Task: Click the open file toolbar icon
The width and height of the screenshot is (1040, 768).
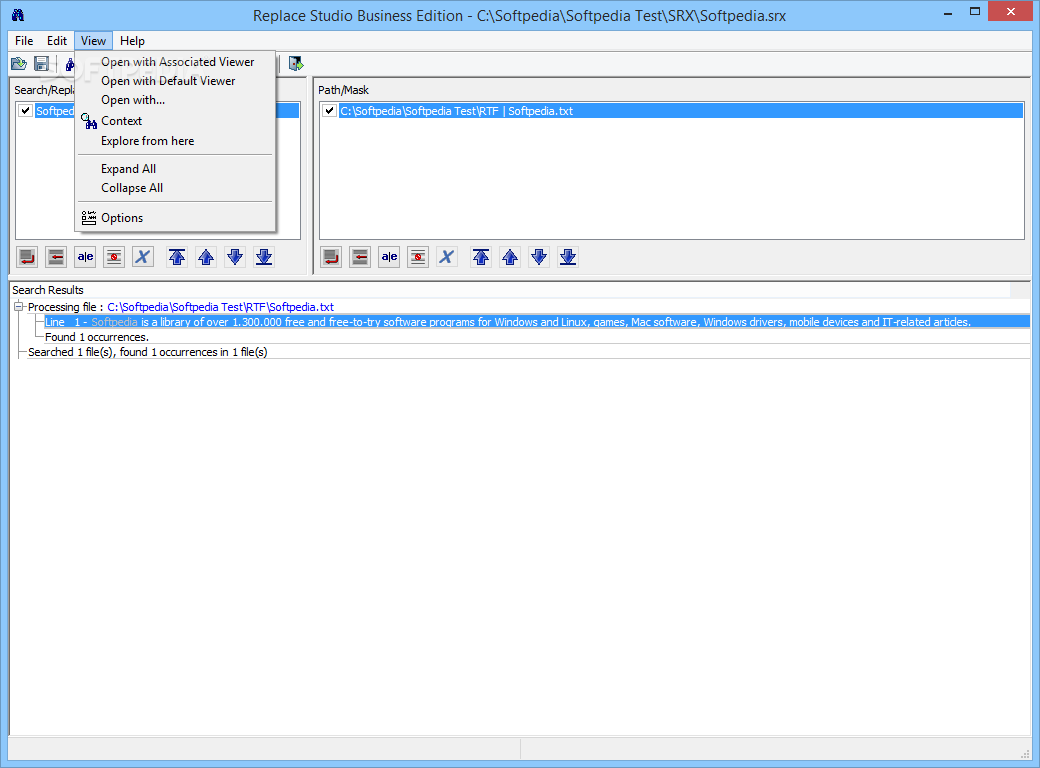Action: [19, 64]
